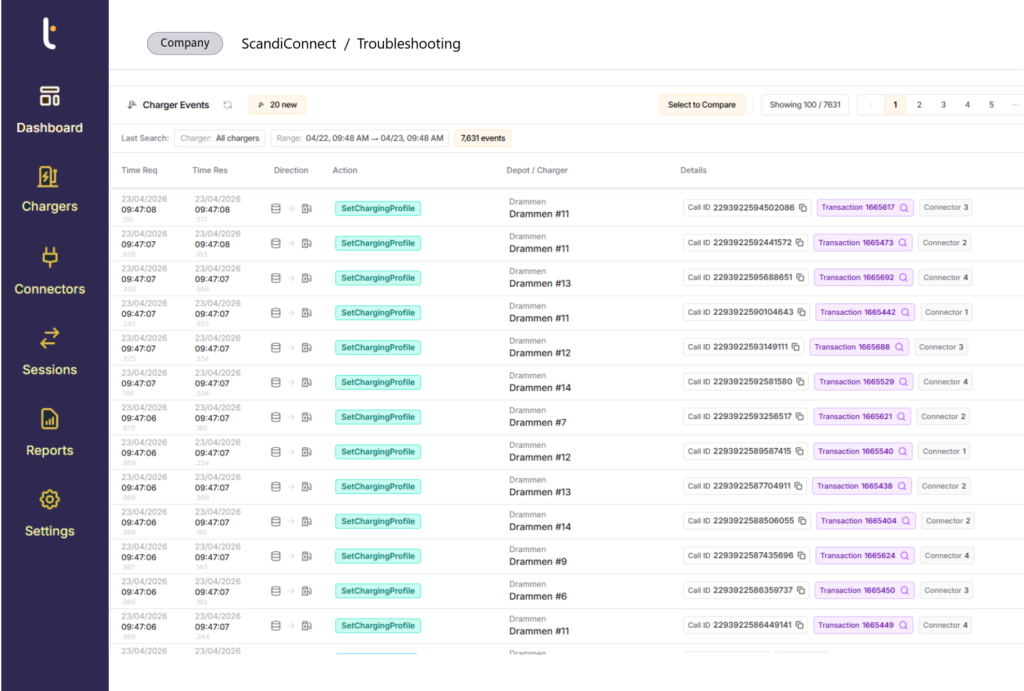Click the logo at top left

coord(50,33)
